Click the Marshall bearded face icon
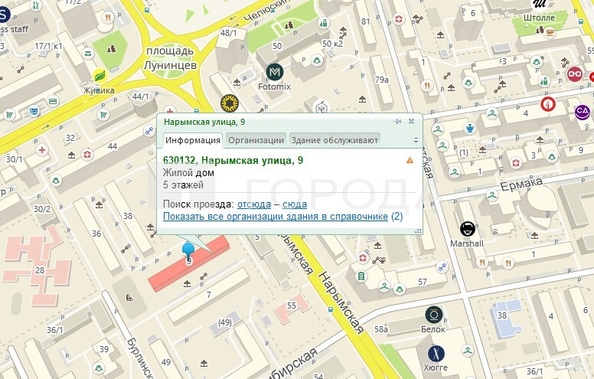 point(467,229)
